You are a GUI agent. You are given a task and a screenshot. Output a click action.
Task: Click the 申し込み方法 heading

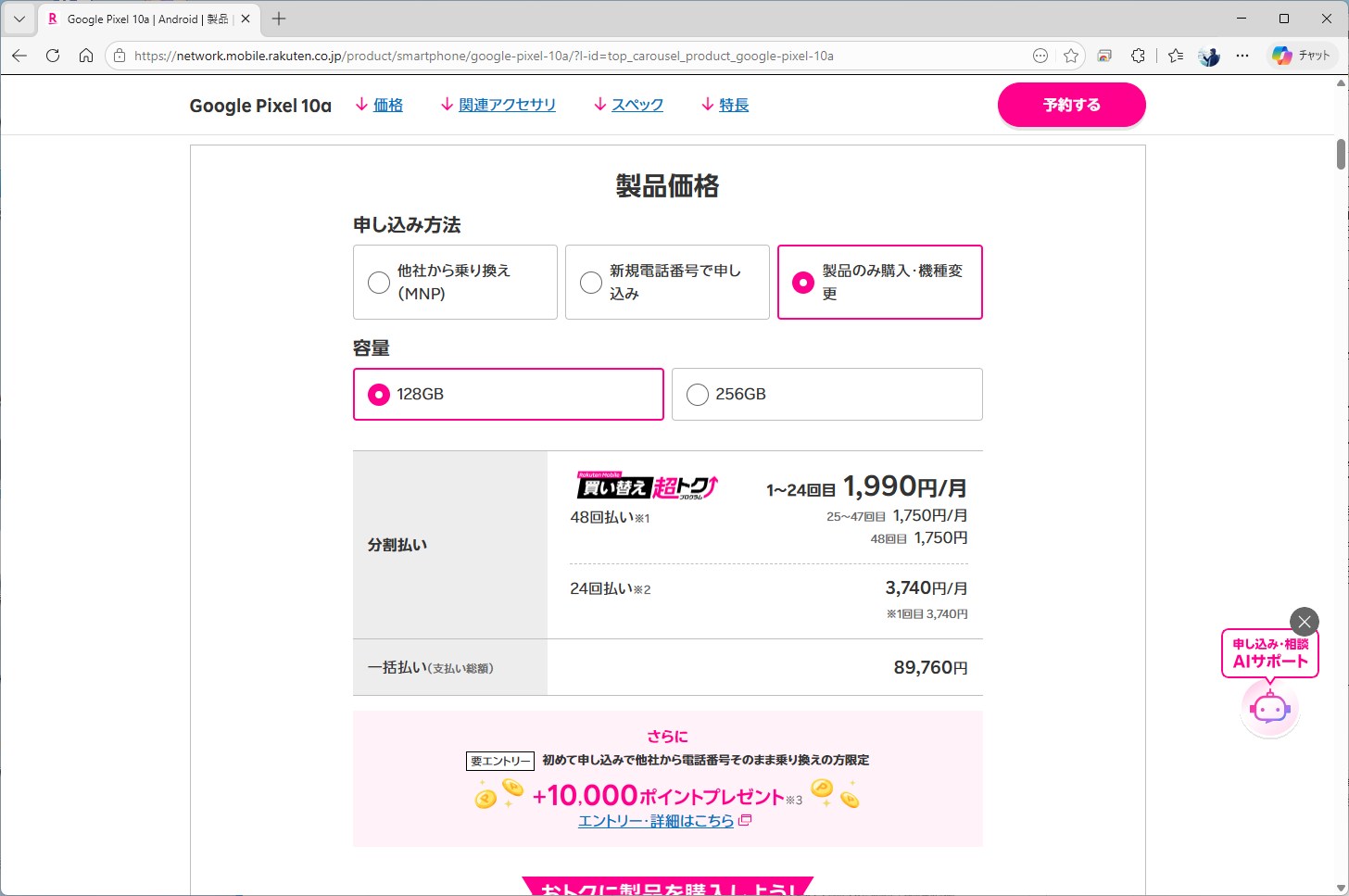407,225
